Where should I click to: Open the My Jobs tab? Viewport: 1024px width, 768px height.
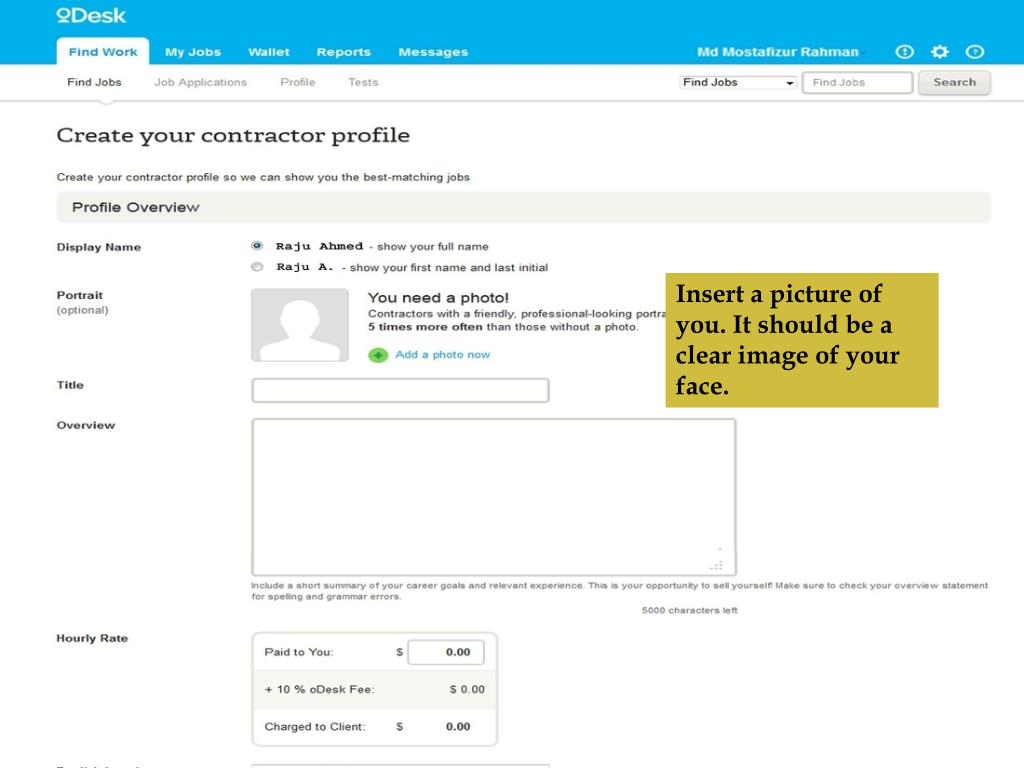[x=193, y=52]
